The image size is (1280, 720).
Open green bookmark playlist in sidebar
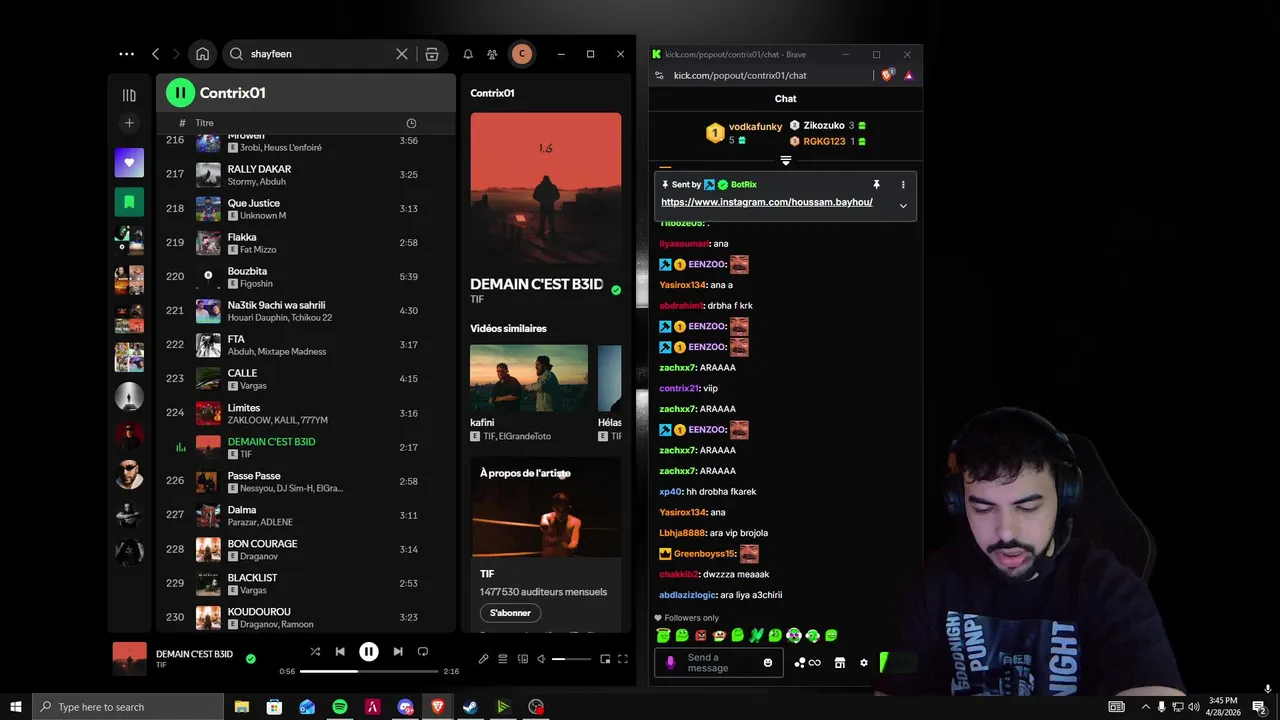pyautogui.click(x=129, y=202)
